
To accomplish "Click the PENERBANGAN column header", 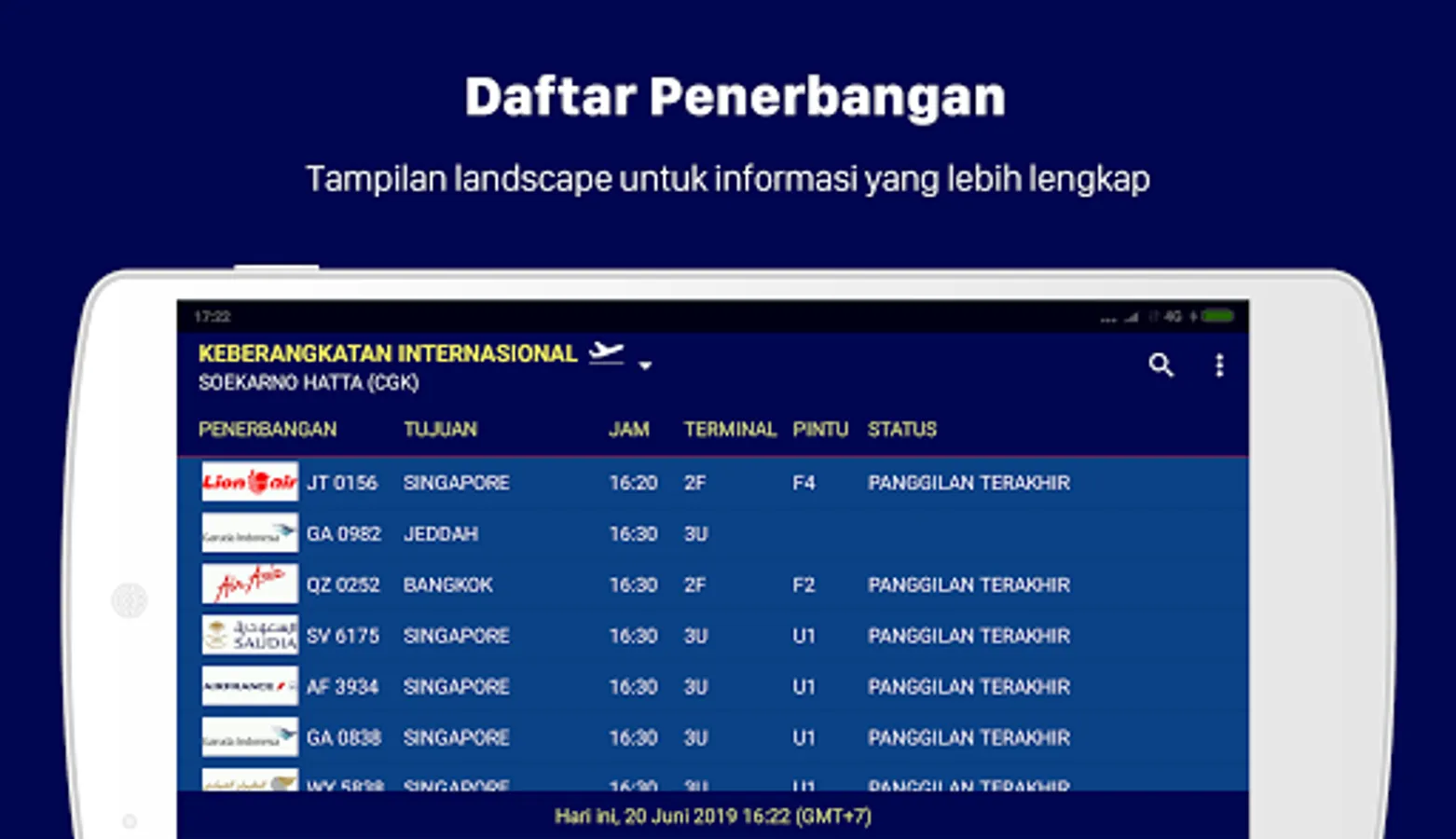I will (x=268, y=430).
